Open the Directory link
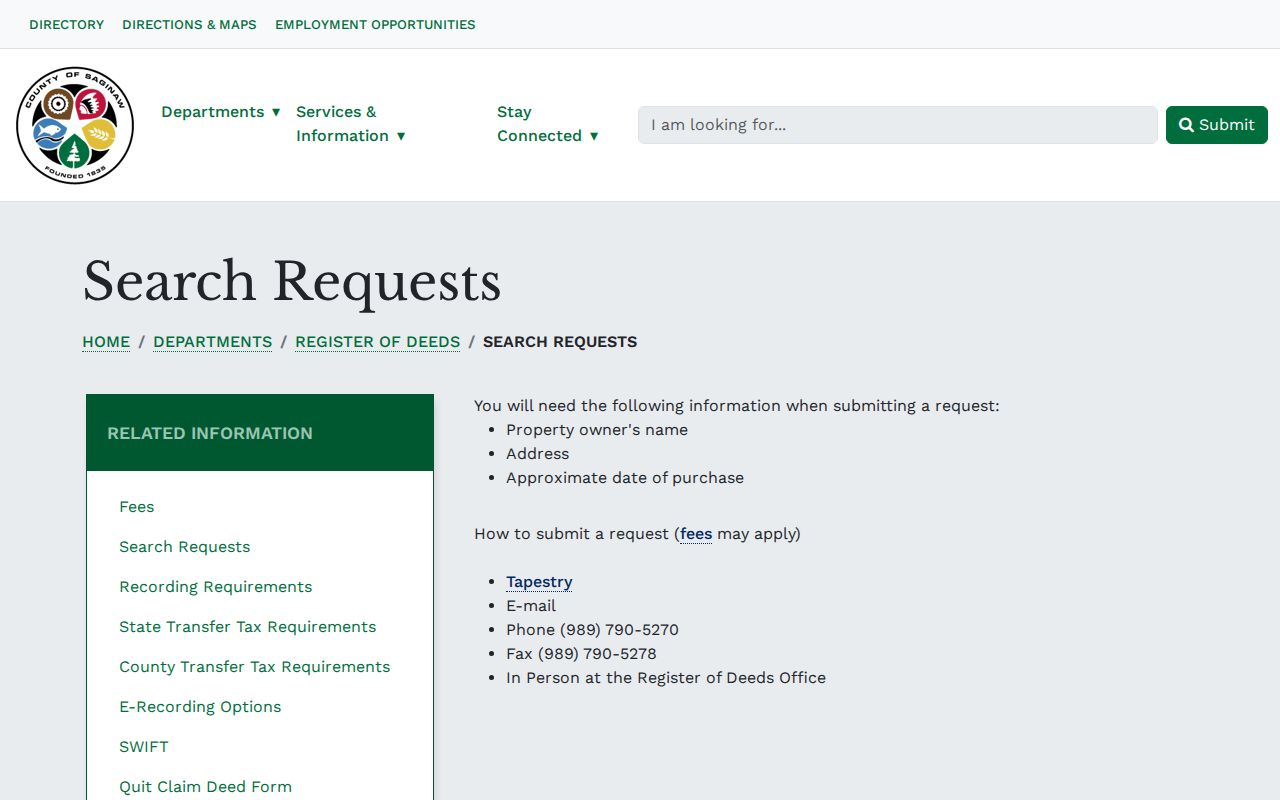Image resolution: width=1280 pixels, height=800 pixels. [67, 24]
